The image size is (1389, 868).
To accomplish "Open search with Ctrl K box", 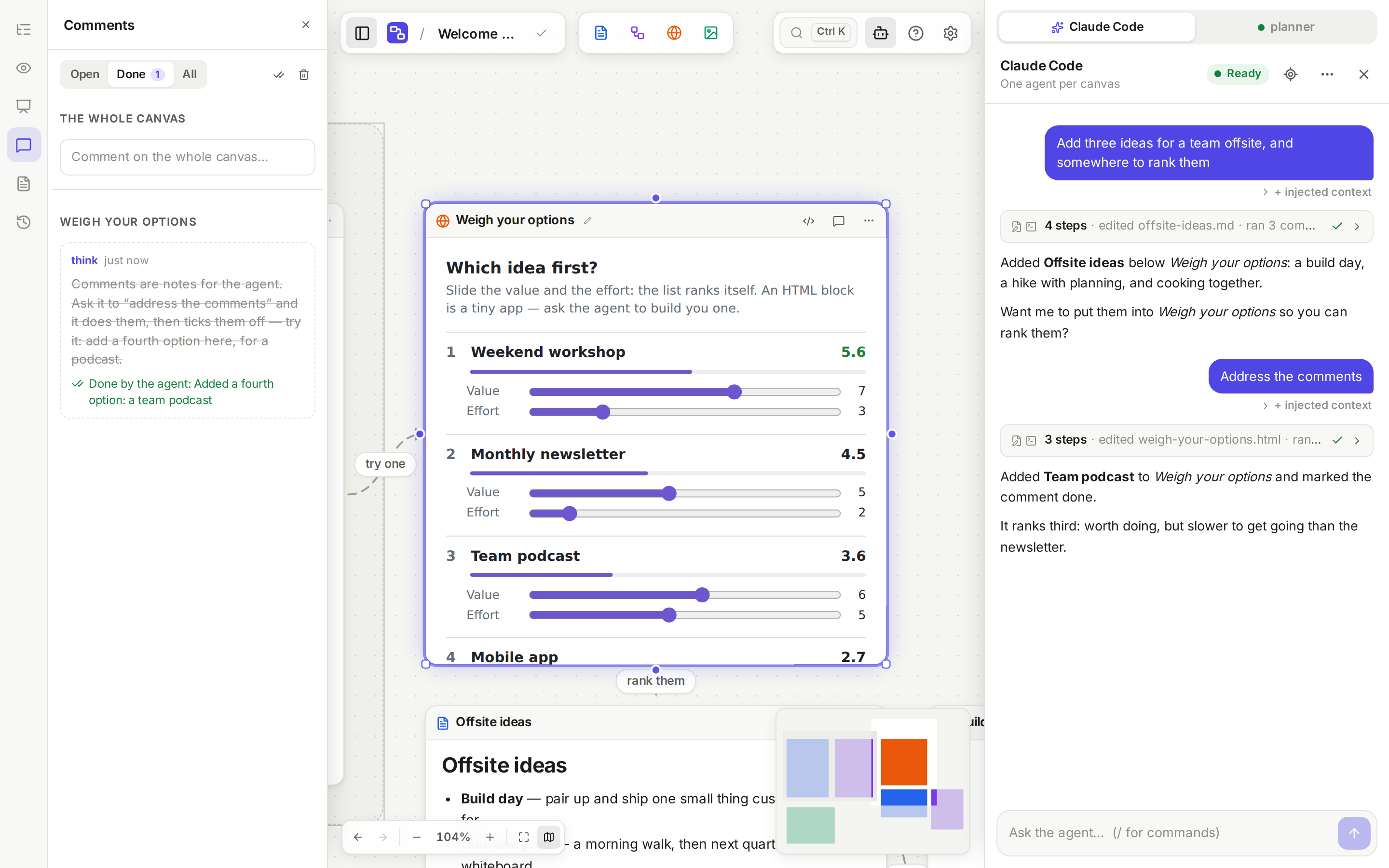I will [818, 33].
